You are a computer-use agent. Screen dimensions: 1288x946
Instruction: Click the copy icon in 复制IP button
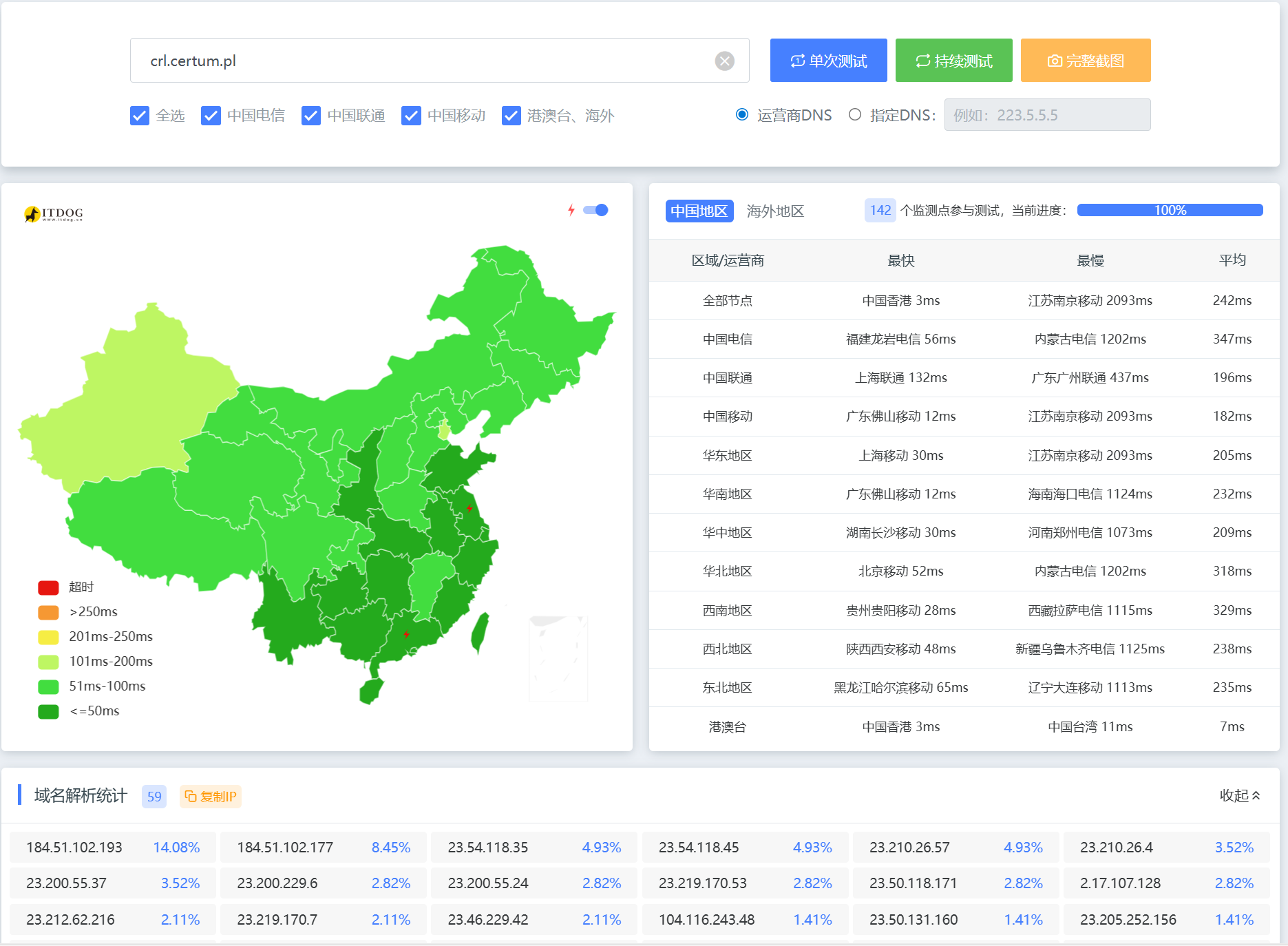pos(191,797)
